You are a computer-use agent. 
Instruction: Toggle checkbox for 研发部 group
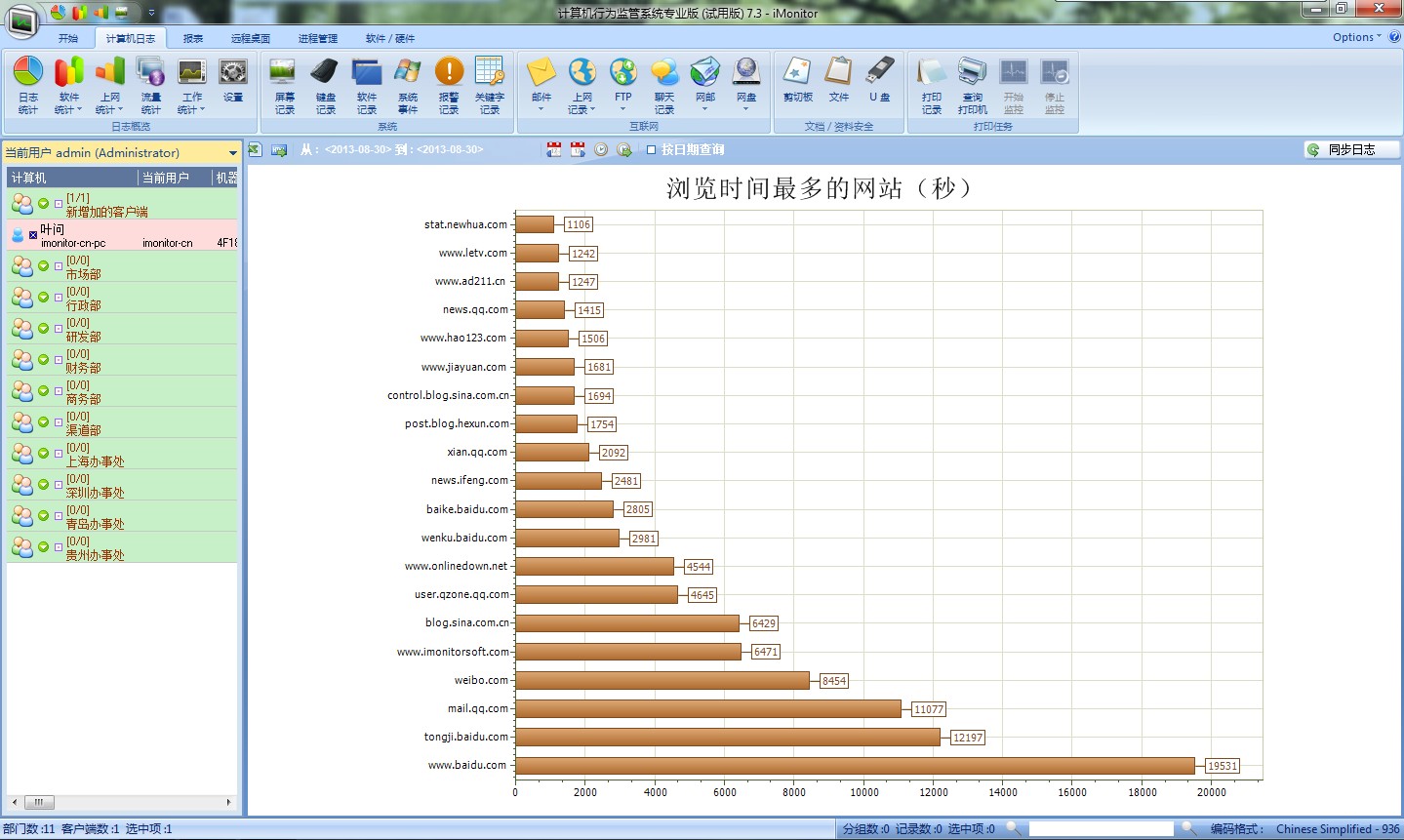click(59, 329)
